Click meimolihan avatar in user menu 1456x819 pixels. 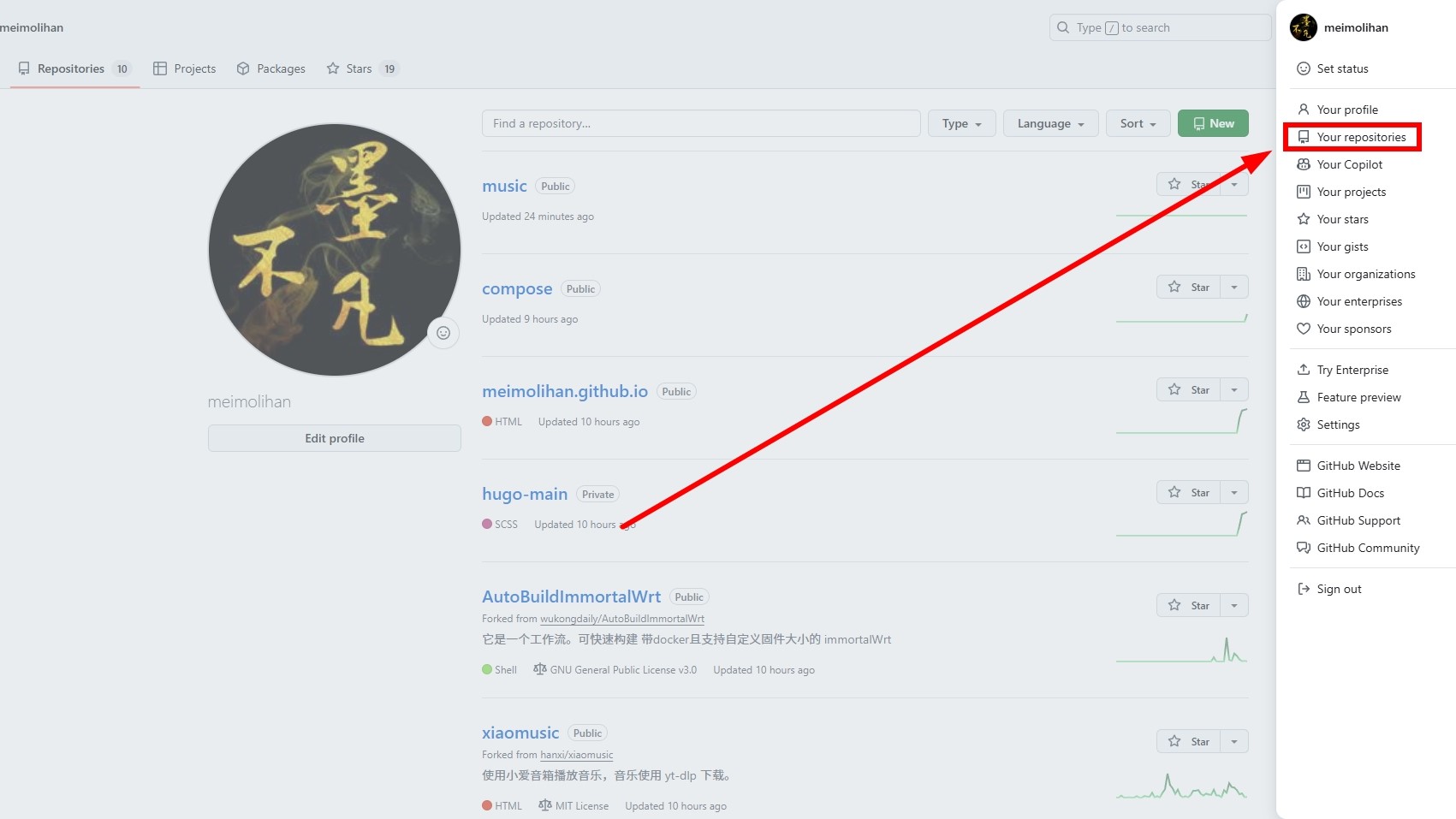tap(1304, 27)
